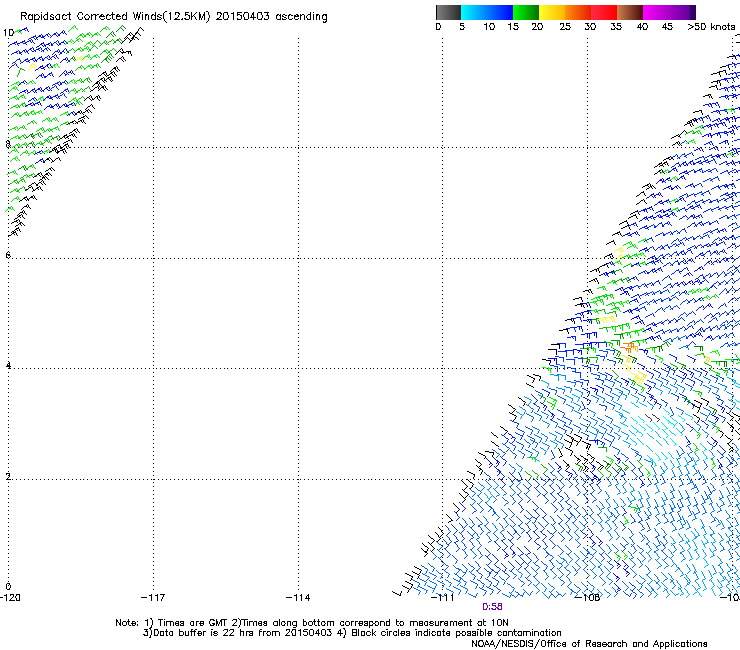Click the magenta 40–45 knots legend swatch
Viewport: 740px width, 650px height.
(x=656, y=12)
